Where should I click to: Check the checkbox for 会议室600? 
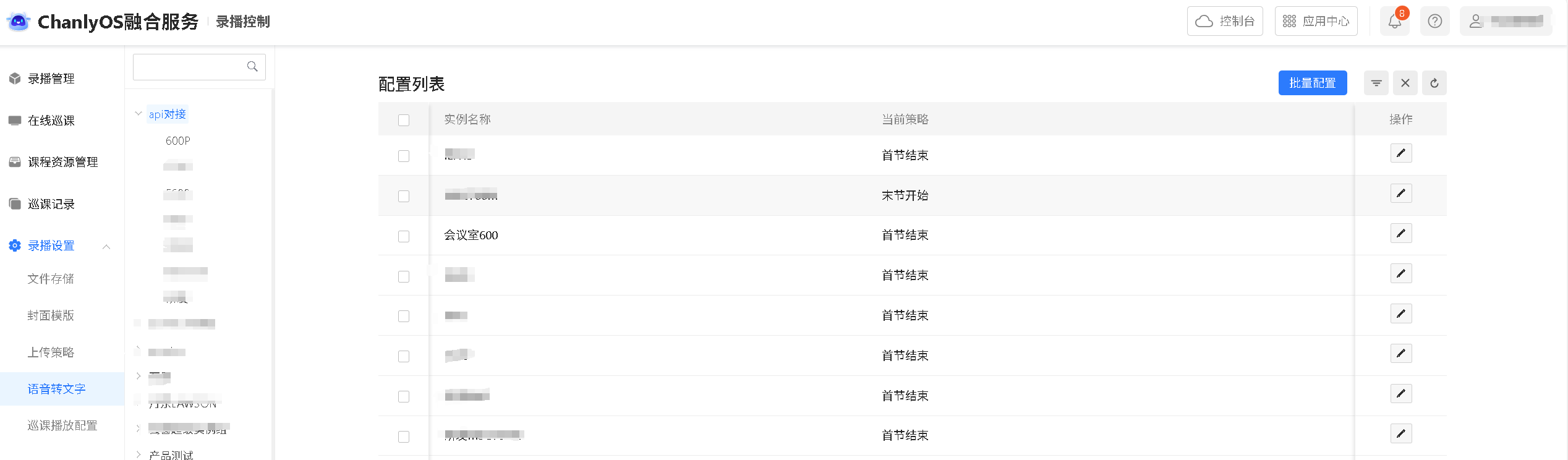pyautogui.click(x=404, y=236)
